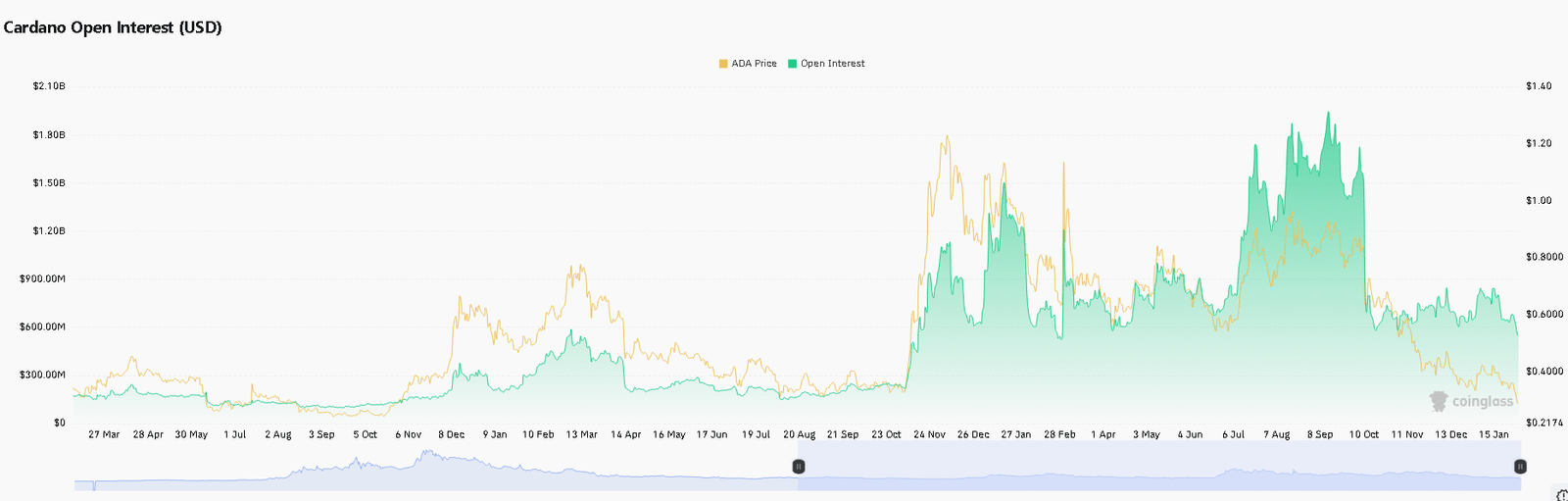Viewport: 1568px width, 501px height.
Task: Toggle the Open Interest series label
Action: [832, 64]
